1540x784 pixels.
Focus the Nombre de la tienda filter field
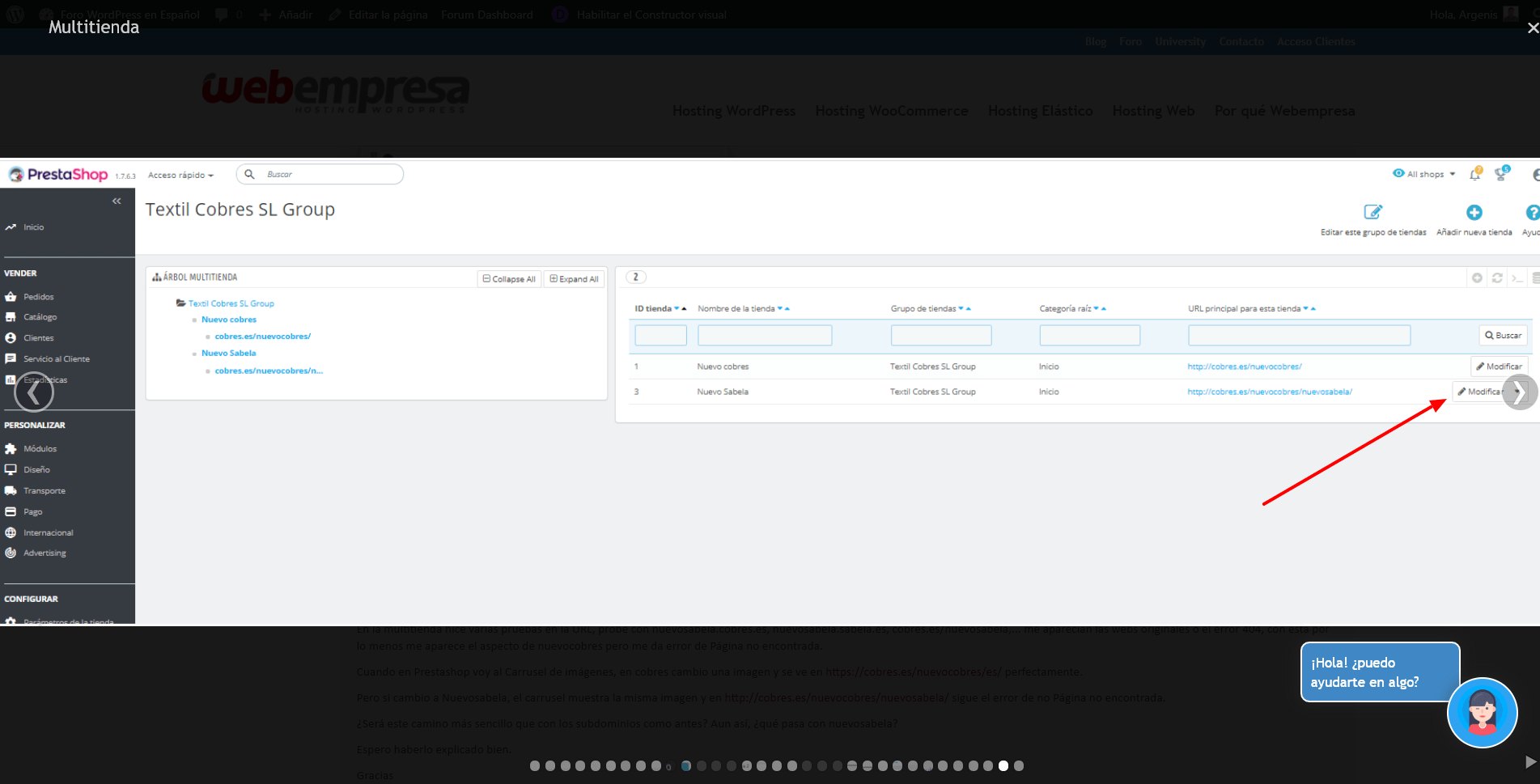point(765,336)
